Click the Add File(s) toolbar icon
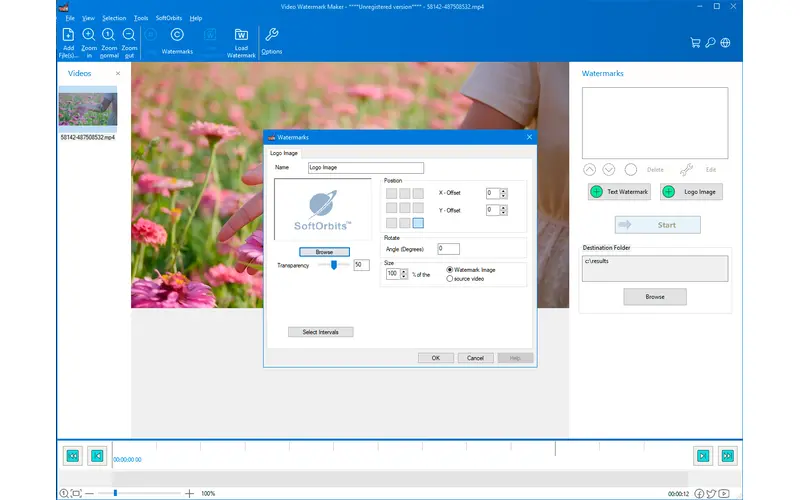Image resolution: width=800 pixels, height=500 pixels. (x=68, y=35)
